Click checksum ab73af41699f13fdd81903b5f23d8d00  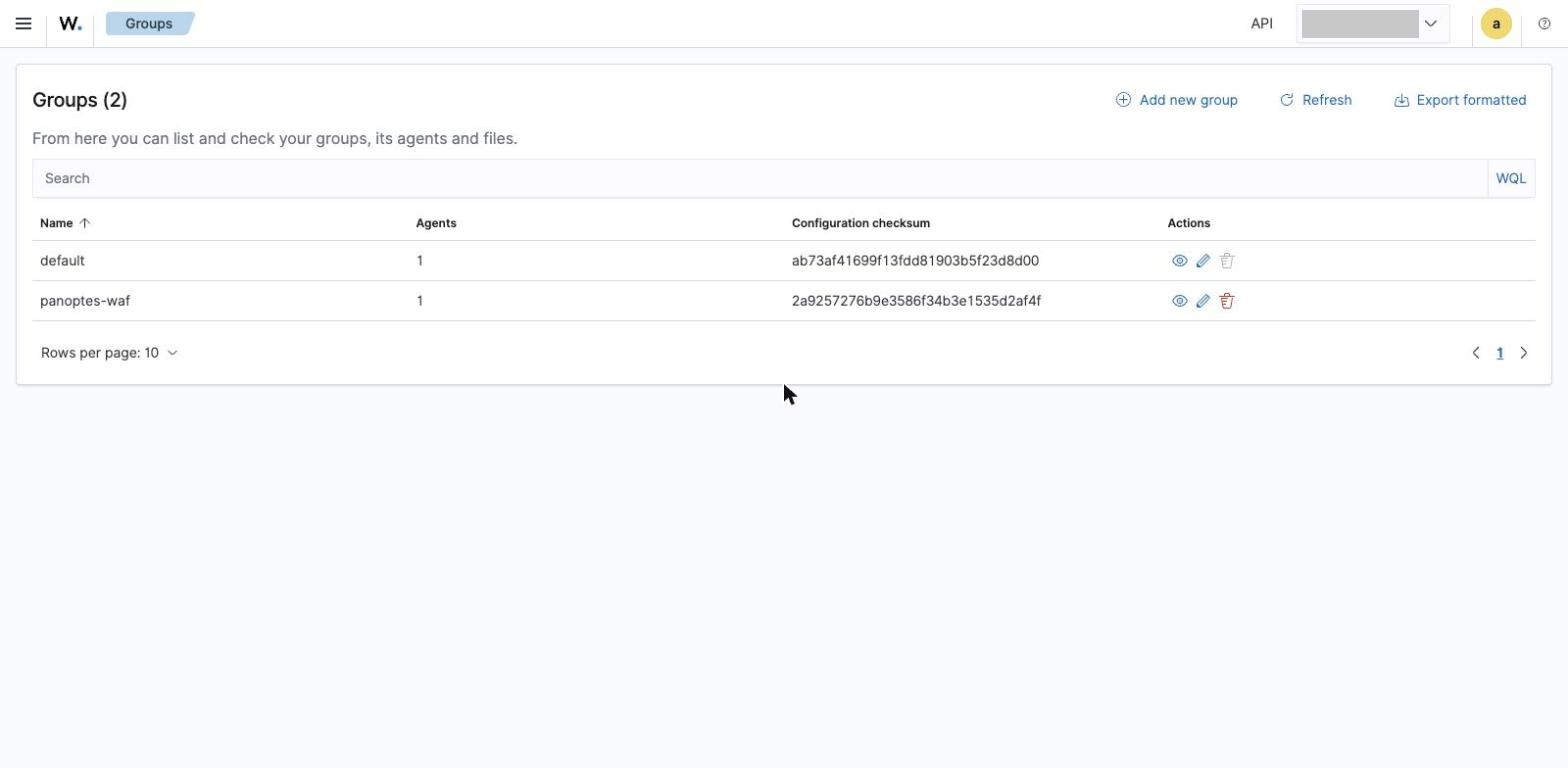pos(915,261)
